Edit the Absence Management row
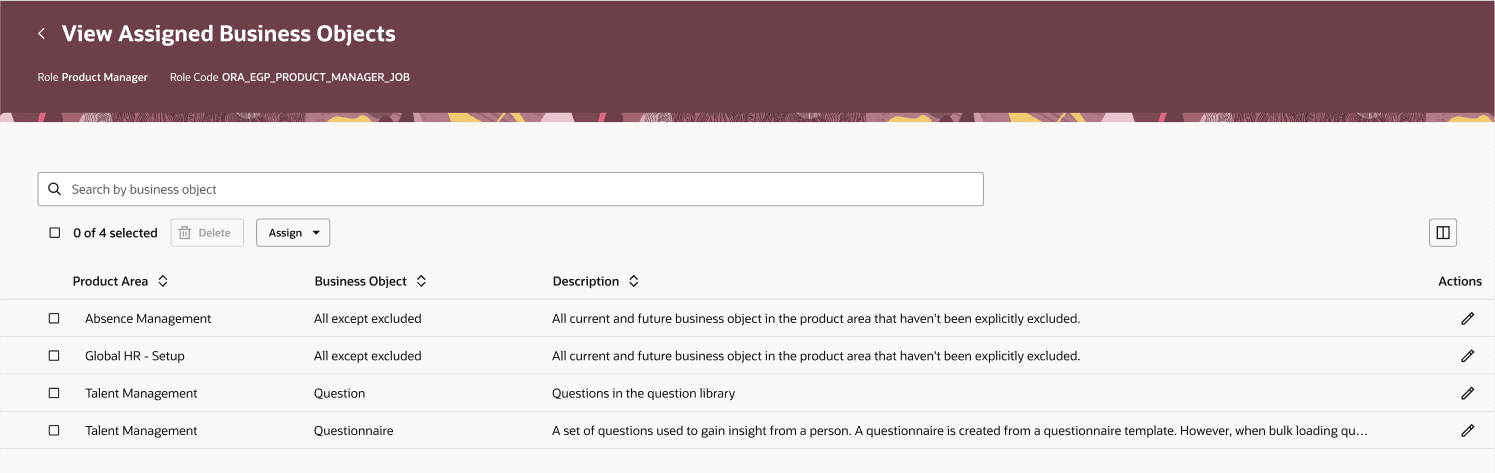 (1467, 318)
